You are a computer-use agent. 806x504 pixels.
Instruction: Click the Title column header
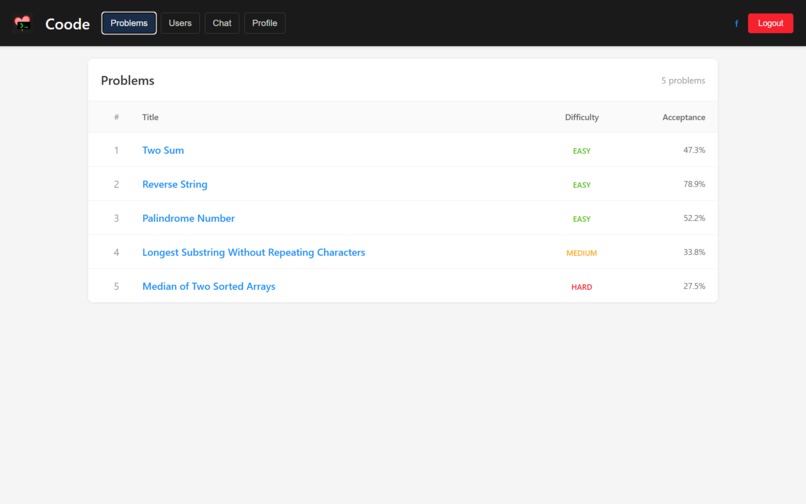150,117
